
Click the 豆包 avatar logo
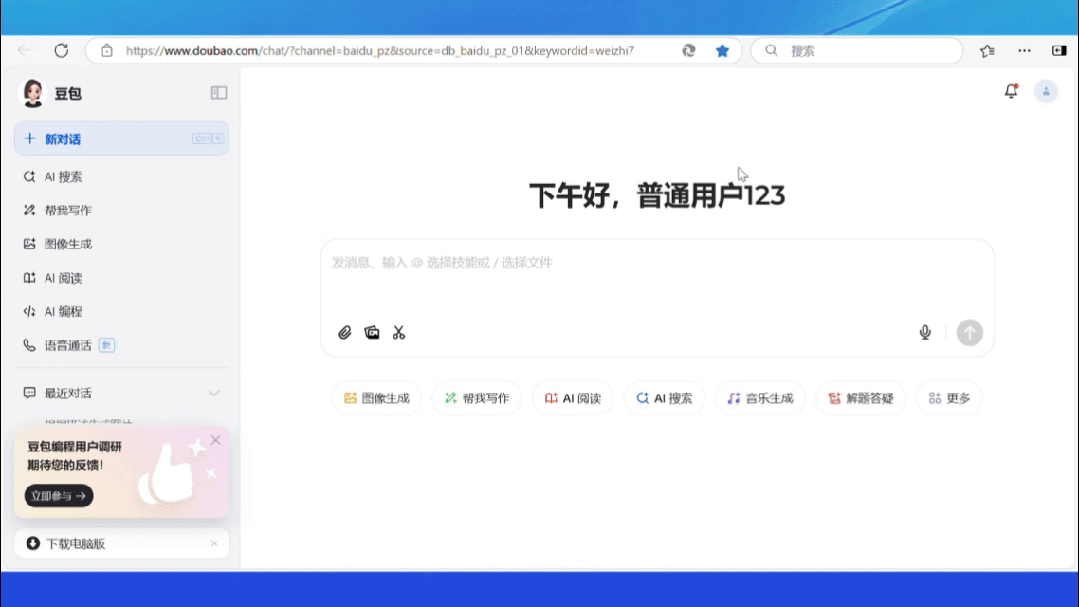33,93
